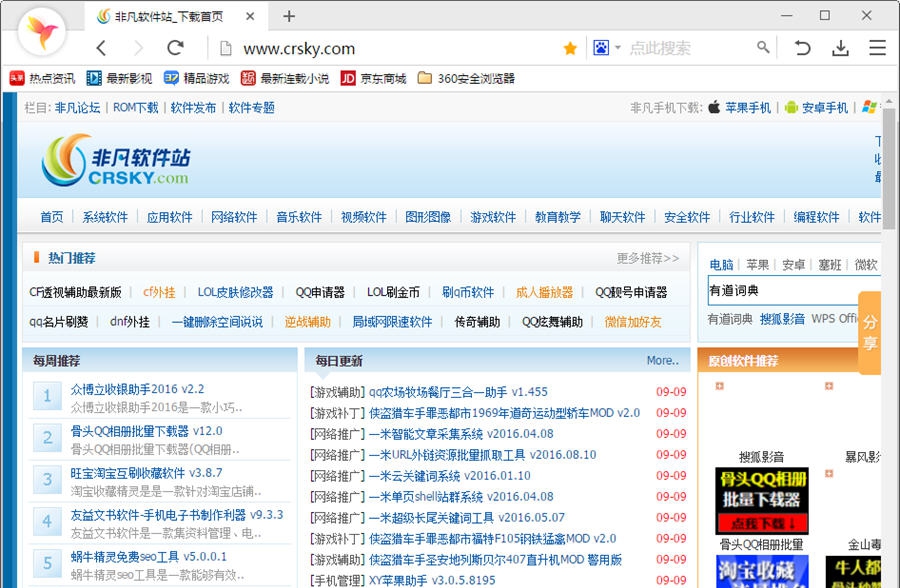Click the search magnifier icon
The width and height of the screenshot is (900, 588).
click(762, 47)
